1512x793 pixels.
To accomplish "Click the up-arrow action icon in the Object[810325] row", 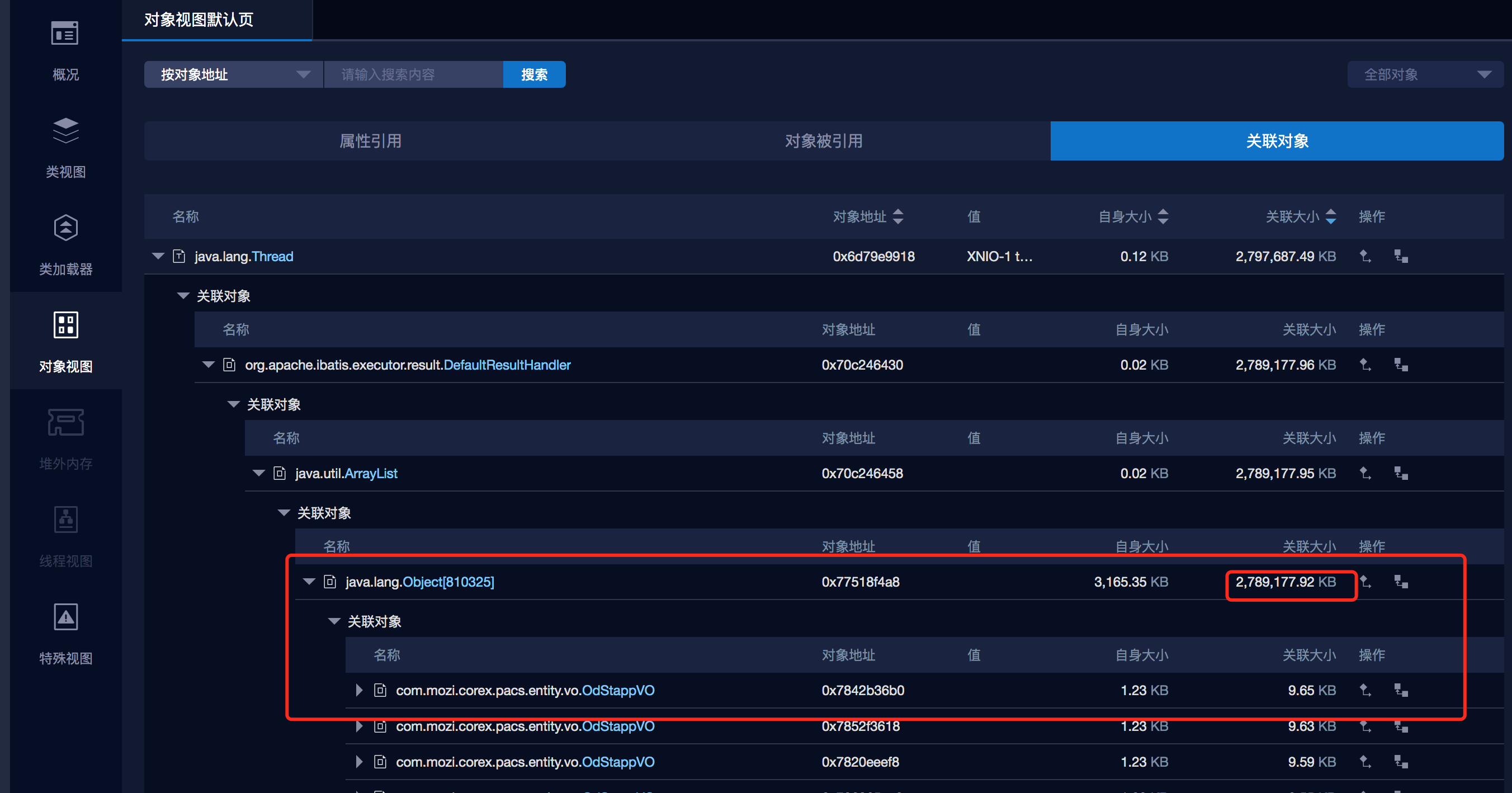I will tap(1365, 582).
